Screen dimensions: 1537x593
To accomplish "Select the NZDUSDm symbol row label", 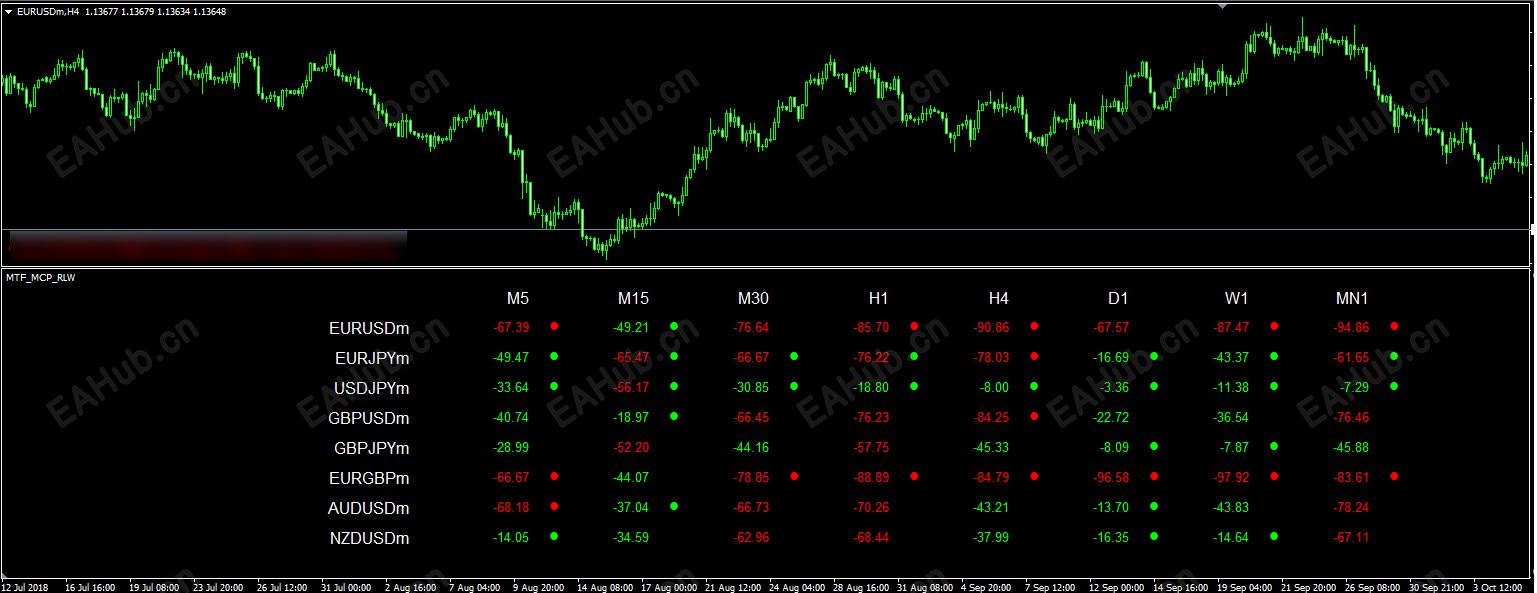I will click(369, 538).
